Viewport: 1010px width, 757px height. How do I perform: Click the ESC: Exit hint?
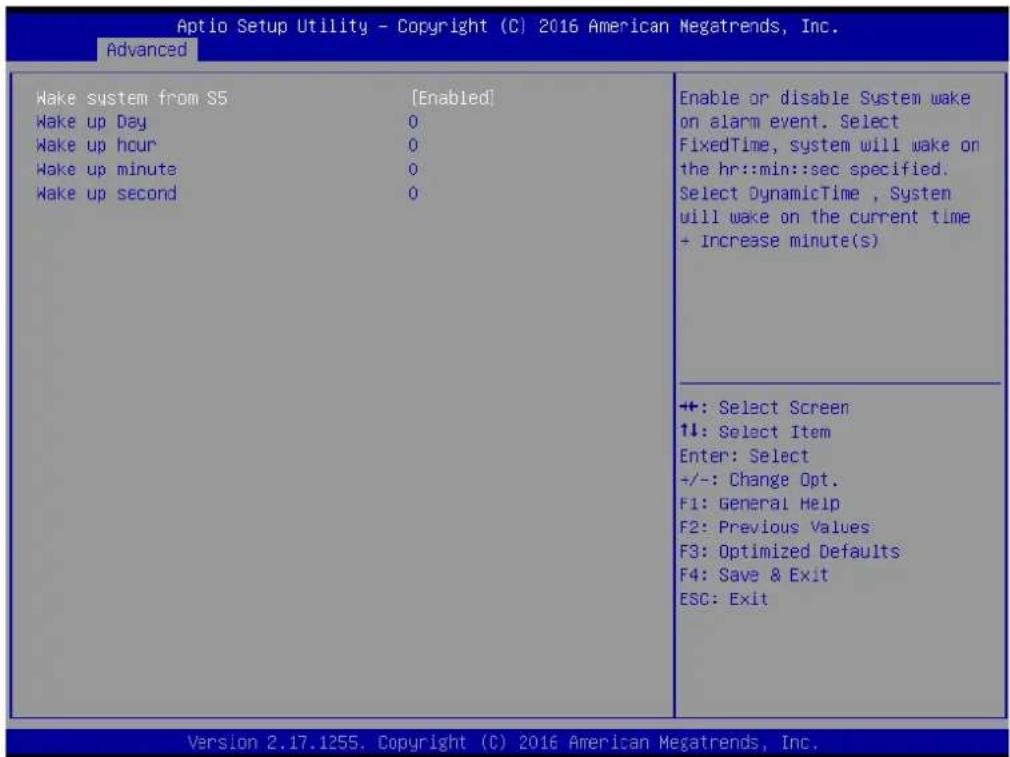click(x=723, y=599)
